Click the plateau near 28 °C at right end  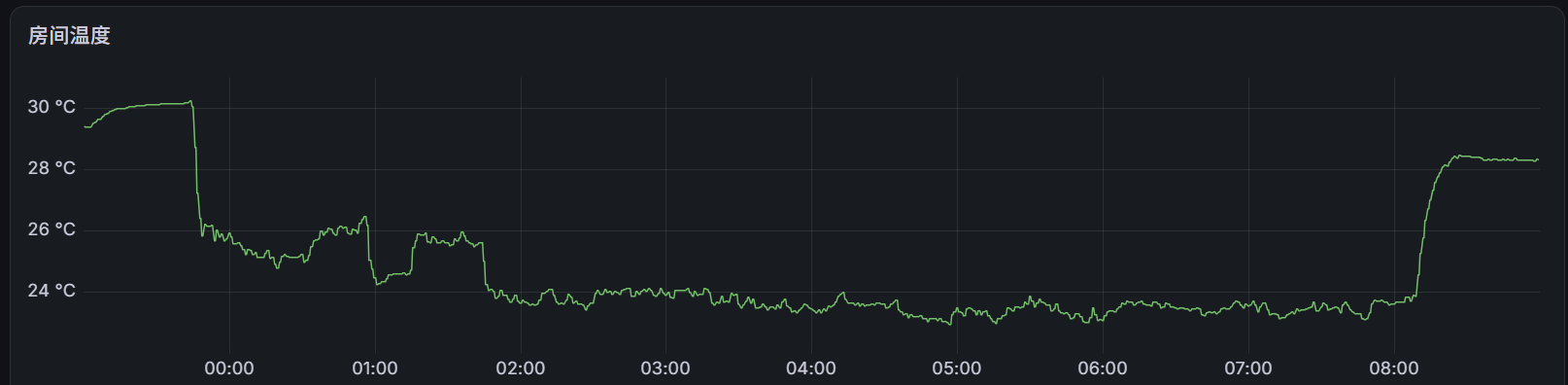click(x=1496, y=158)
